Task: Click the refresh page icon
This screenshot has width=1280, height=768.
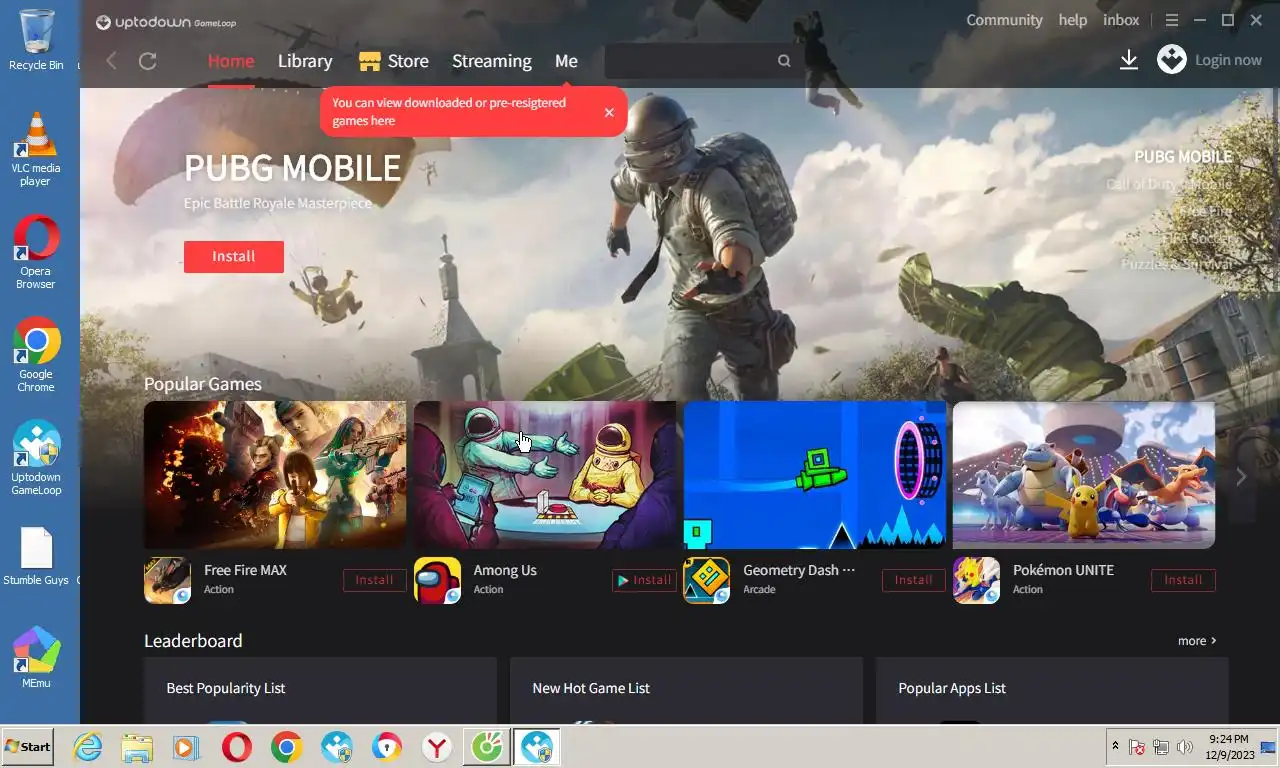Action: [148, 61]
